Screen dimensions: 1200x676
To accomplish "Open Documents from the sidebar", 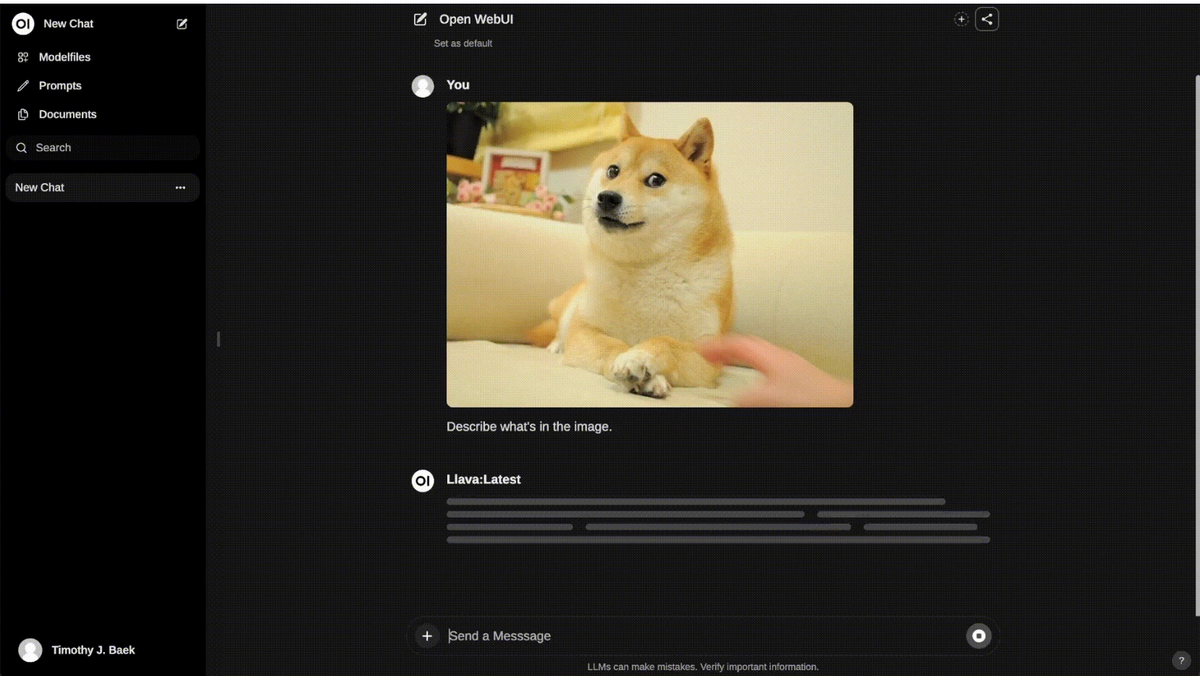I will 67,114.
